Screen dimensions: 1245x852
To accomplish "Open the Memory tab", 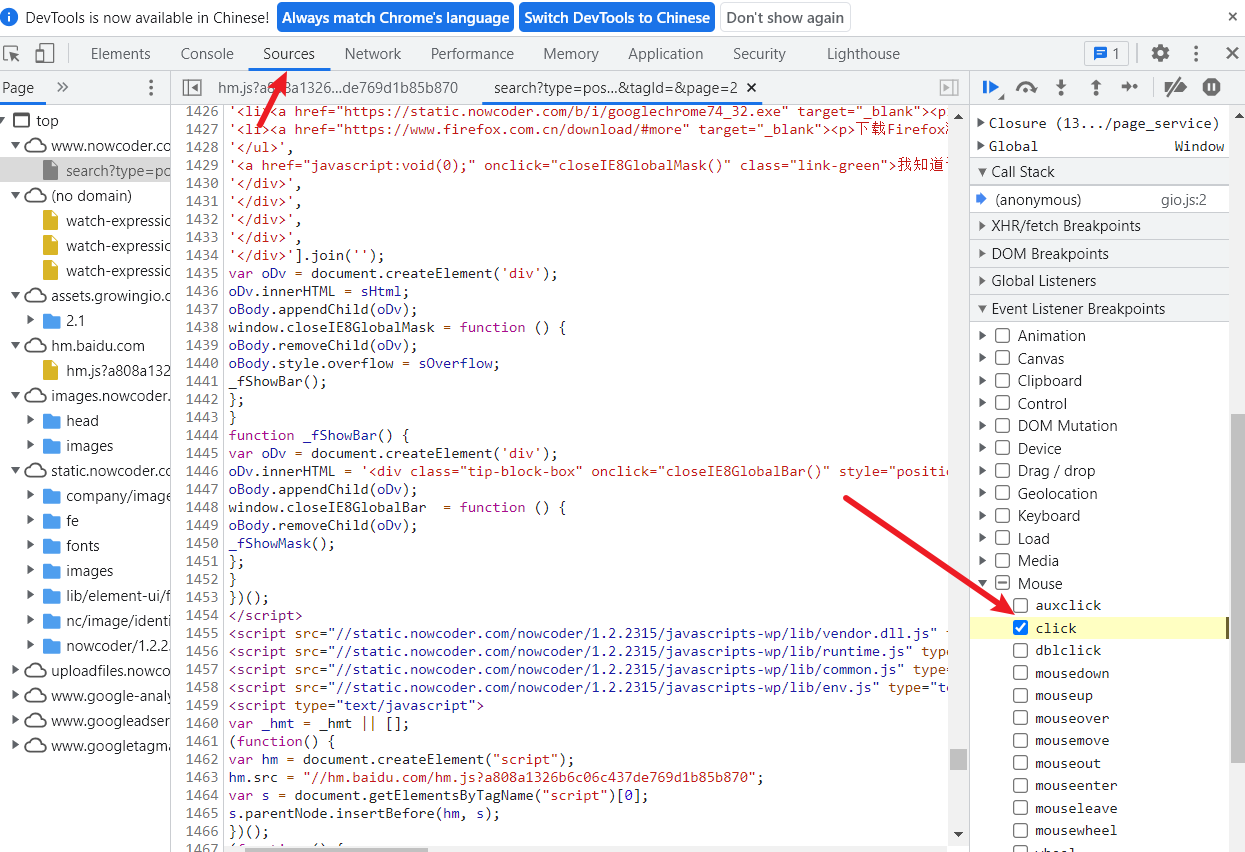I will pos(571,54).
